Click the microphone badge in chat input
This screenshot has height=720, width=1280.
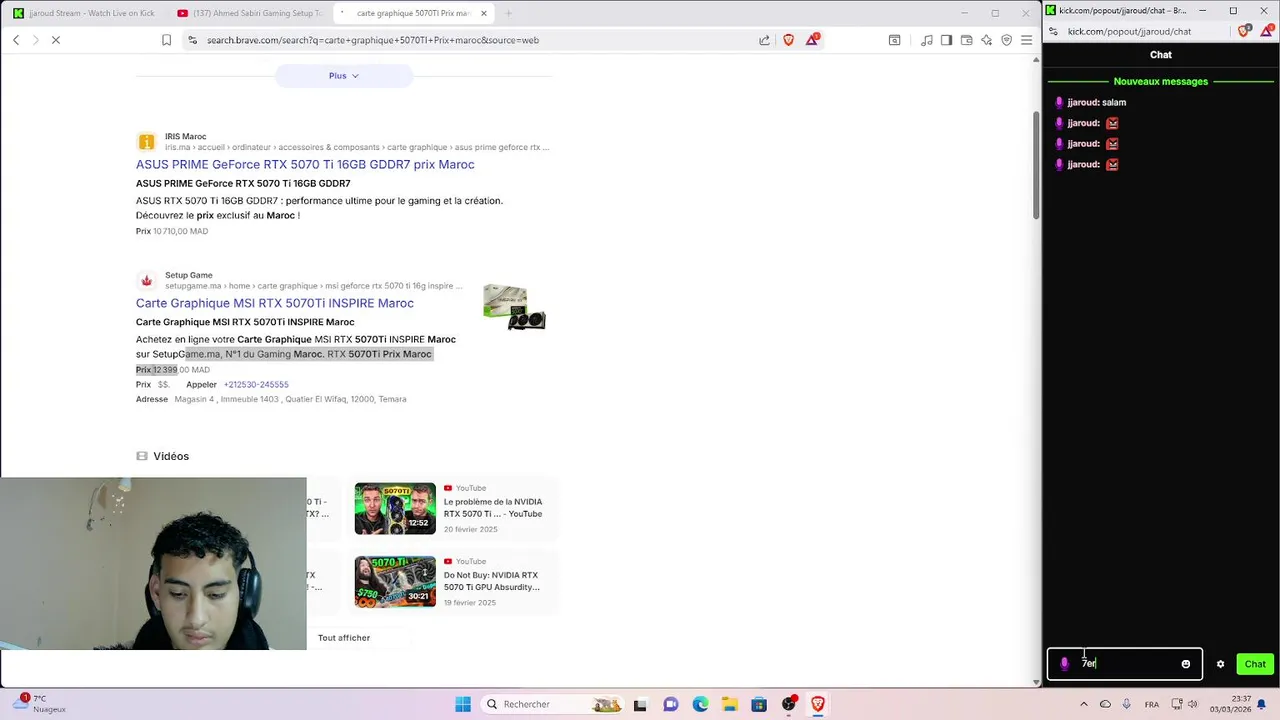click(x=1064, y=664)
